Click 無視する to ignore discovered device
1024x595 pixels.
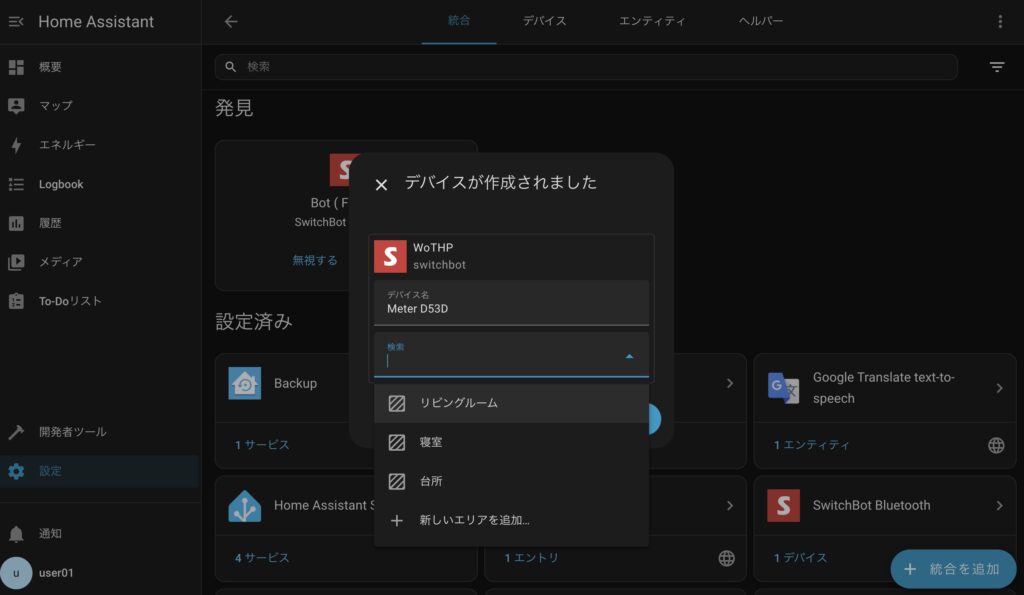[315, 260]
